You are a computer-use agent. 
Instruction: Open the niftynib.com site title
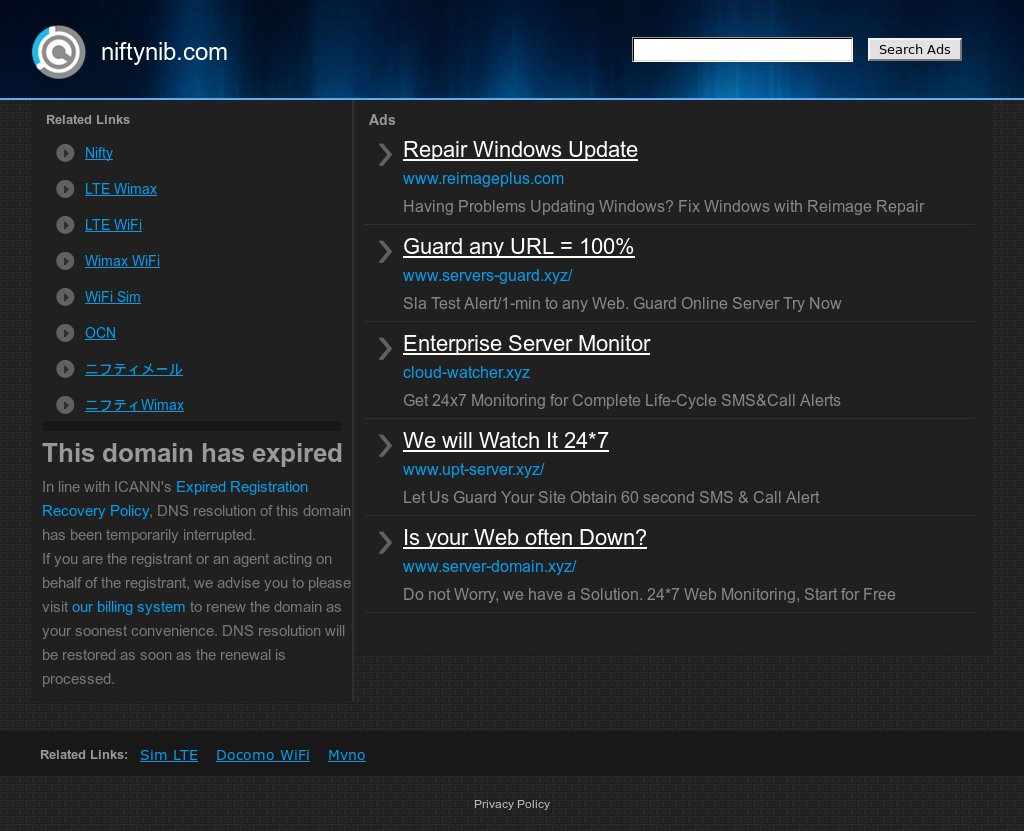165,52
